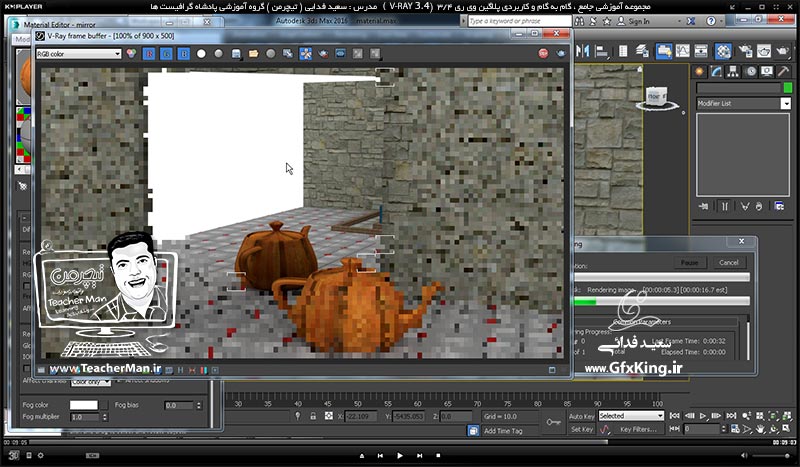
Task: Open the RGB color channel dropdown
Action: tap(79, 54)
